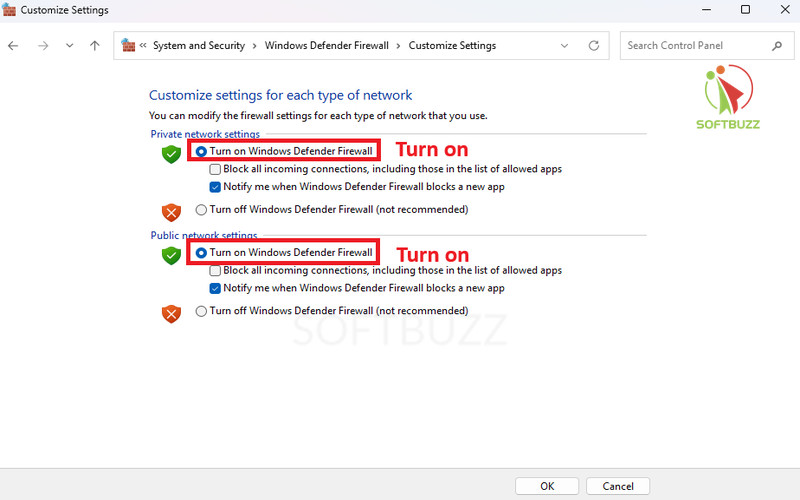The width and height of the screenshot is (800, 500).
Task: Click the search magnifier icon
Action: [x=777, y=46]
